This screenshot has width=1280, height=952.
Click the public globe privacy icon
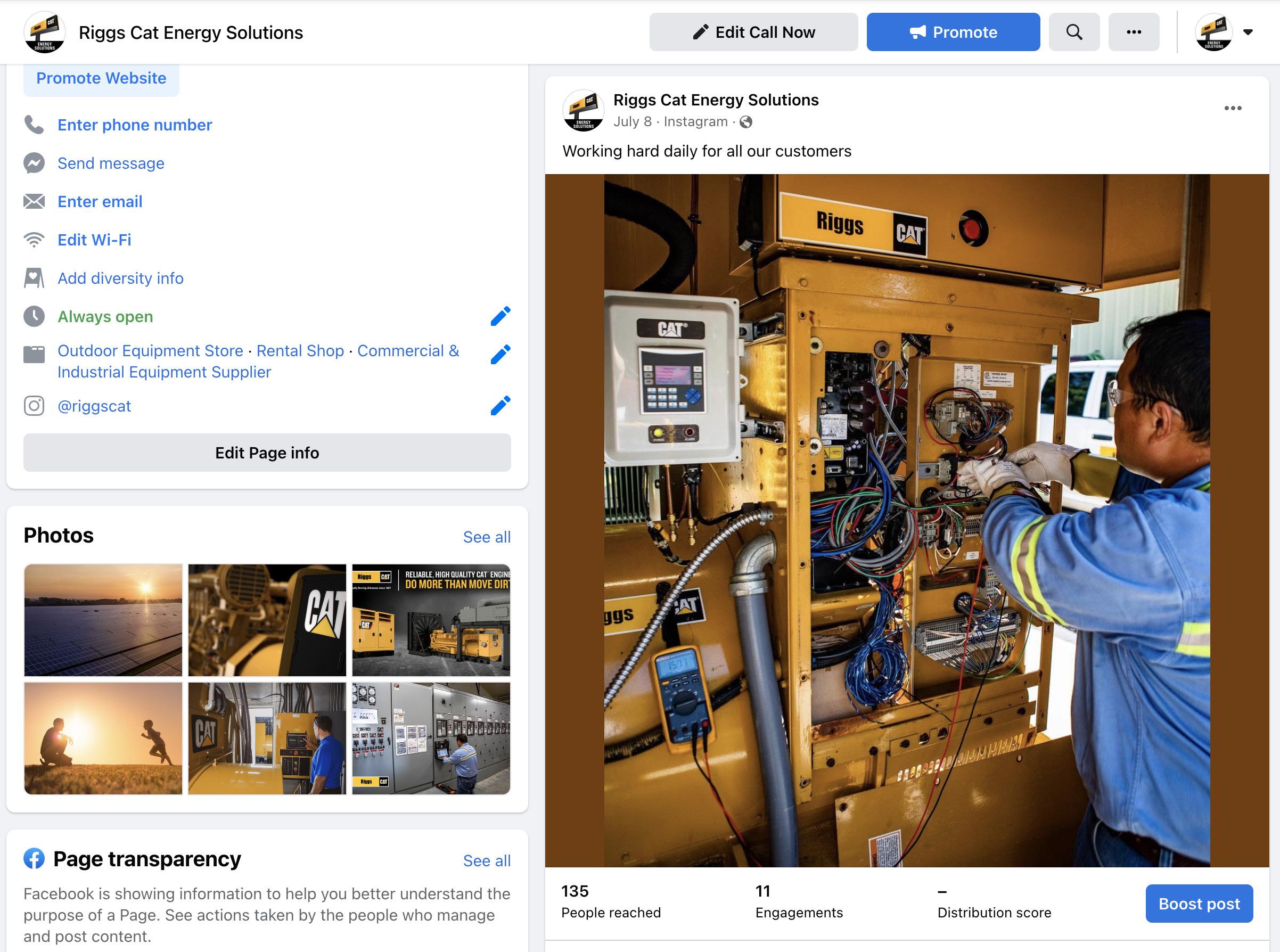(x=746, y=122)
